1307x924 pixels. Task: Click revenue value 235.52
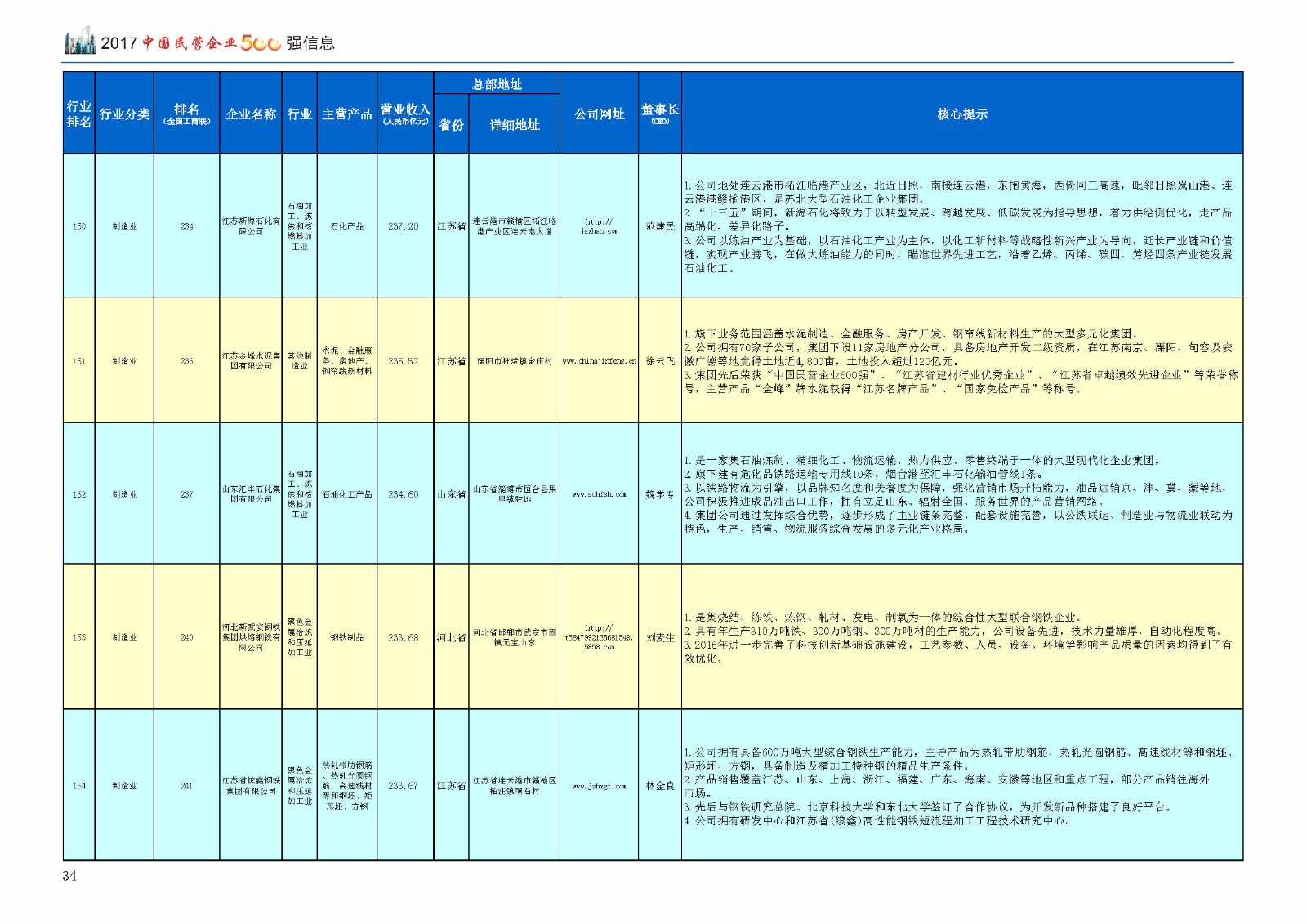tap(404, 361)
